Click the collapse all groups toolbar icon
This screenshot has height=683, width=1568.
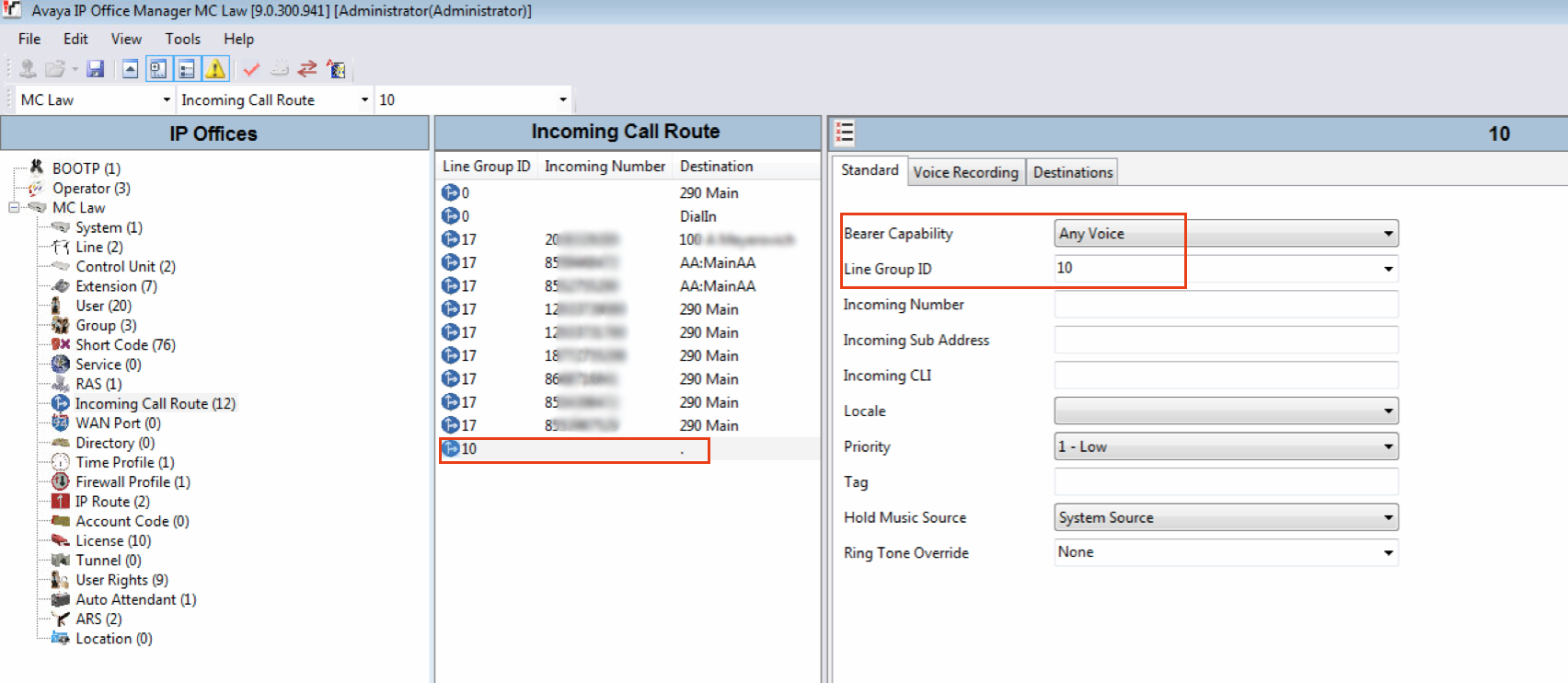click(x=131, y=69)
